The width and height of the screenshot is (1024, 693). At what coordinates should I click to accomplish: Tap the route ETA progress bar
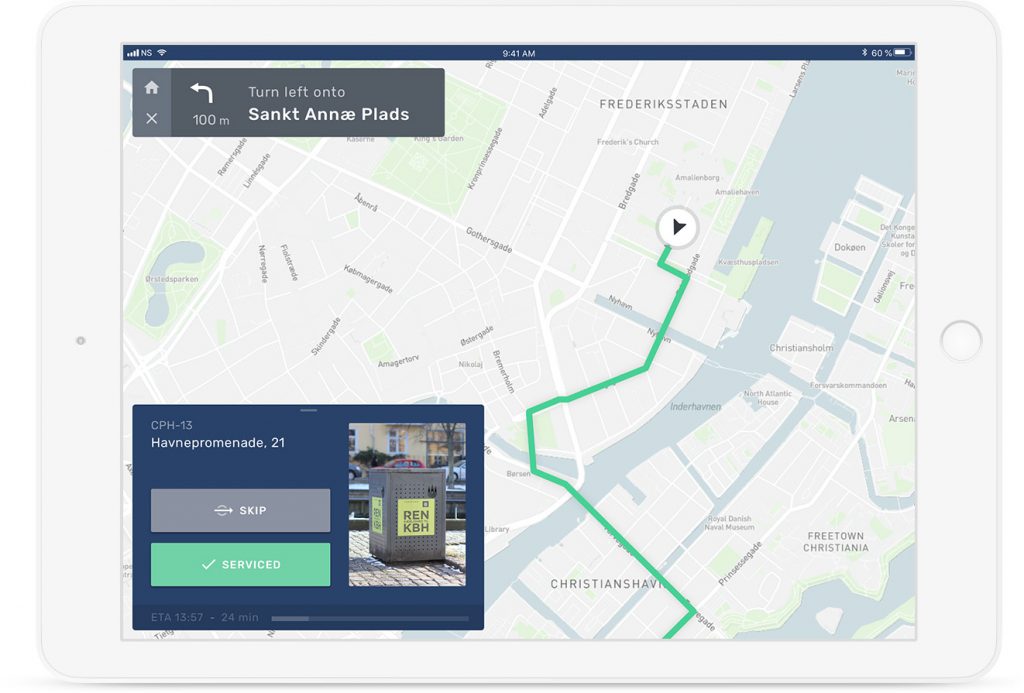pyautogui.click(x=370, y=618)
